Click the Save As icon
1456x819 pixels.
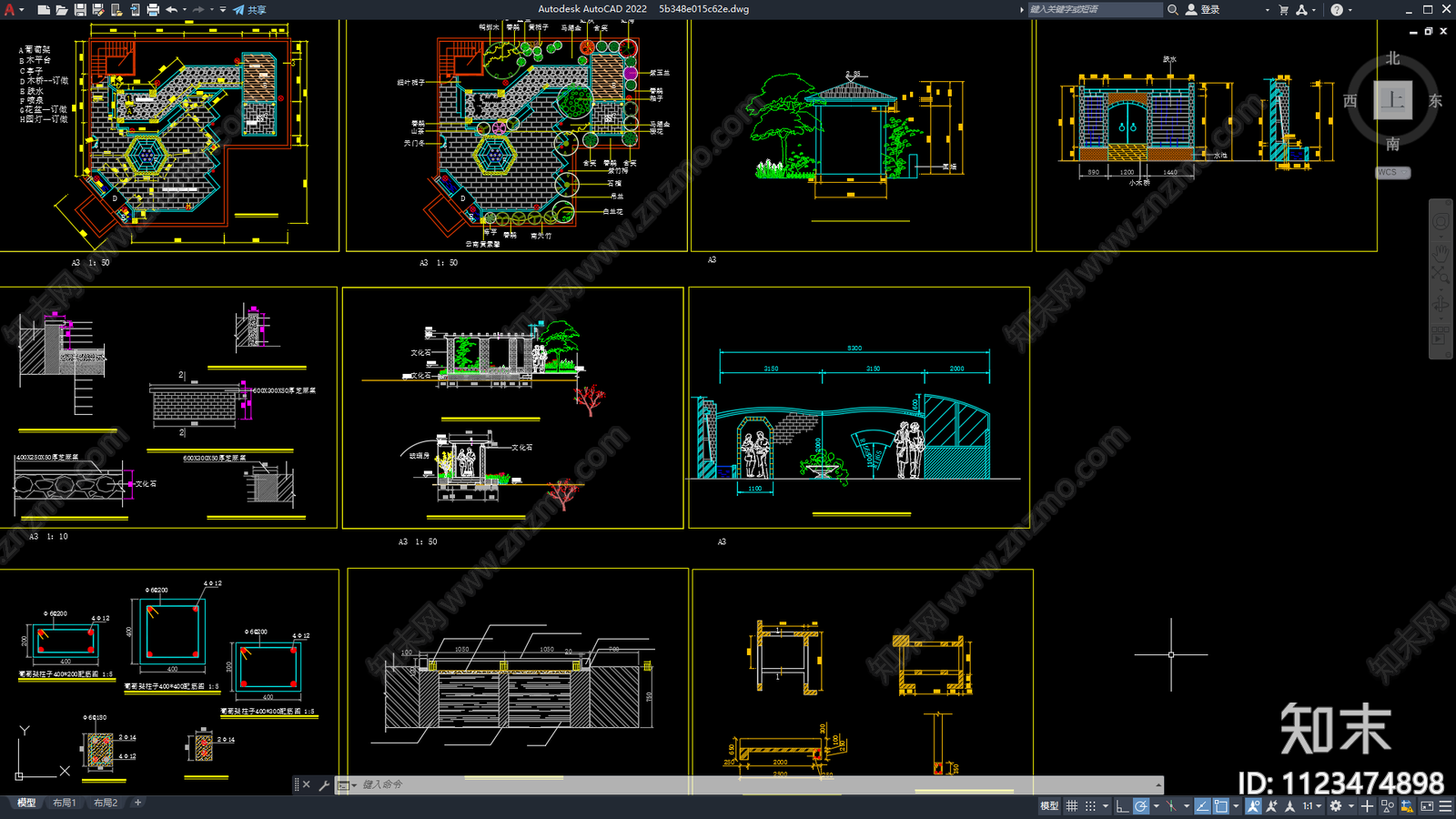point(98,10)
